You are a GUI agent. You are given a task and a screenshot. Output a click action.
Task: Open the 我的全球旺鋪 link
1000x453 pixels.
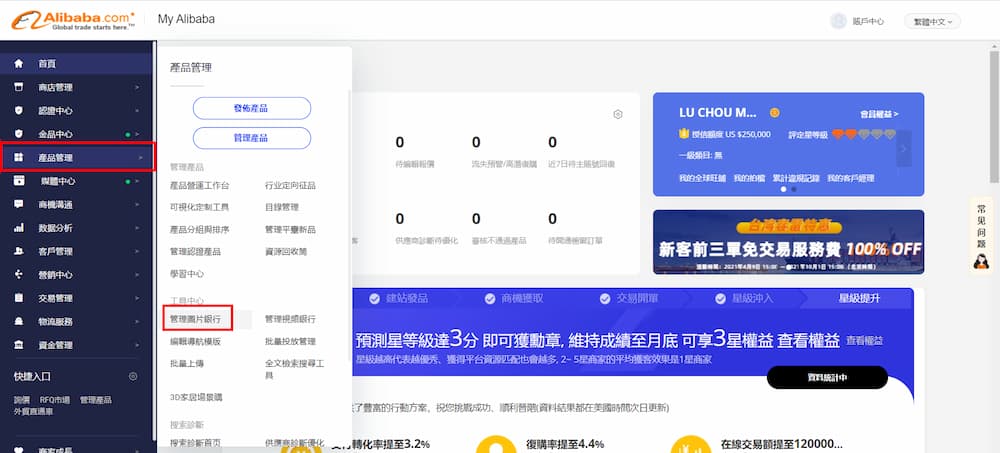[x=702, y=178]
